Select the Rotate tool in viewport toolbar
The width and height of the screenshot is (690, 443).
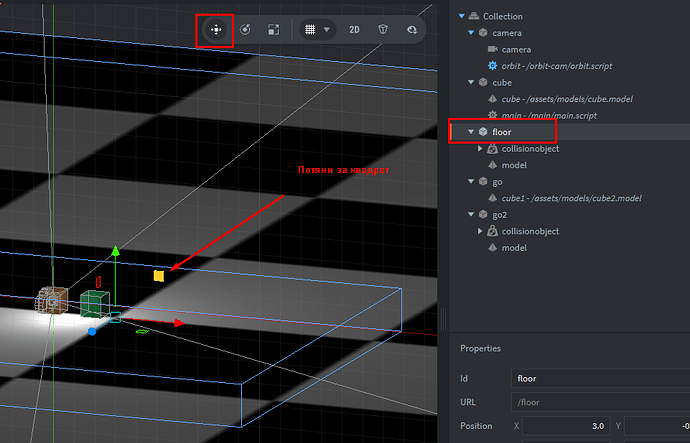coord(245,30)
